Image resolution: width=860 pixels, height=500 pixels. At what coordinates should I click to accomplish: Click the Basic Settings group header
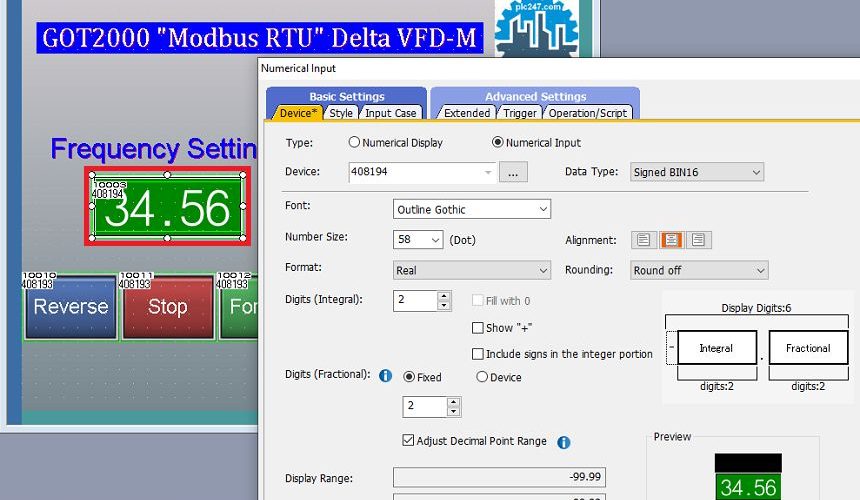point(347,96)
